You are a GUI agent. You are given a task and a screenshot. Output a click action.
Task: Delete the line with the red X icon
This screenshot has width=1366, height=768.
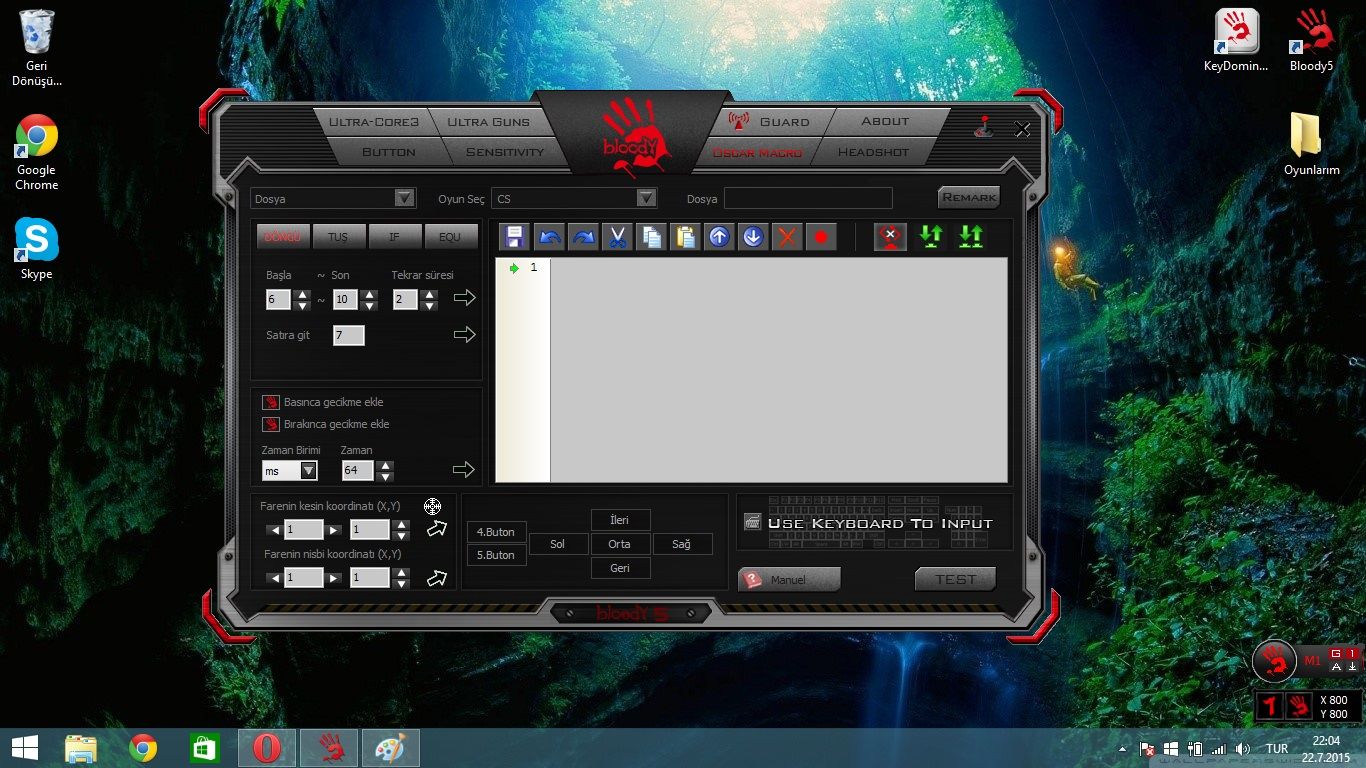(787, 237)
